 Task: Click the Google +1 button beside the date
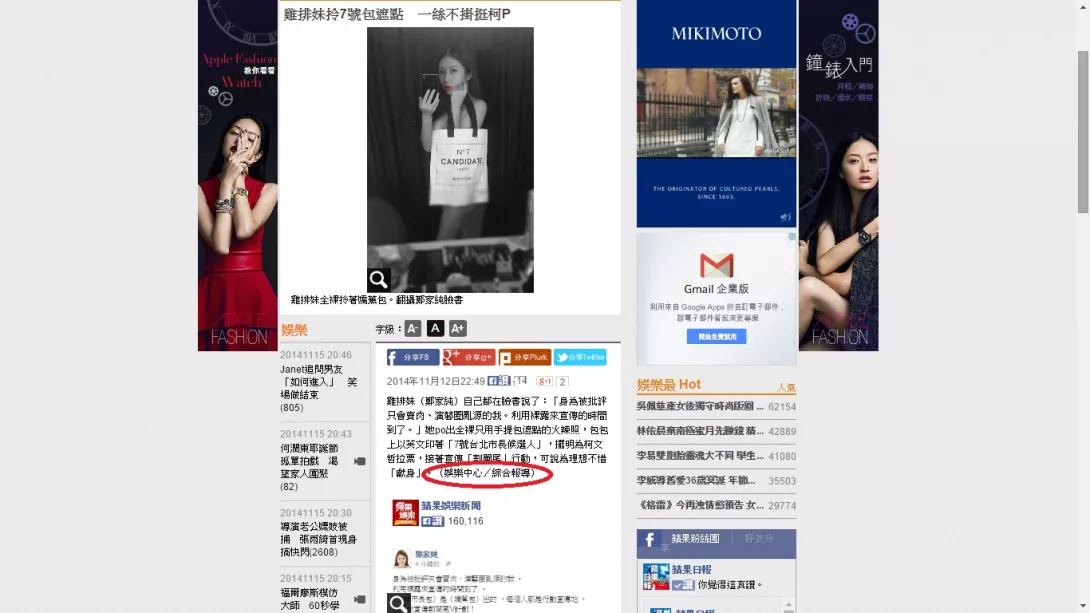pyautogui.click(x=544, y=381)
